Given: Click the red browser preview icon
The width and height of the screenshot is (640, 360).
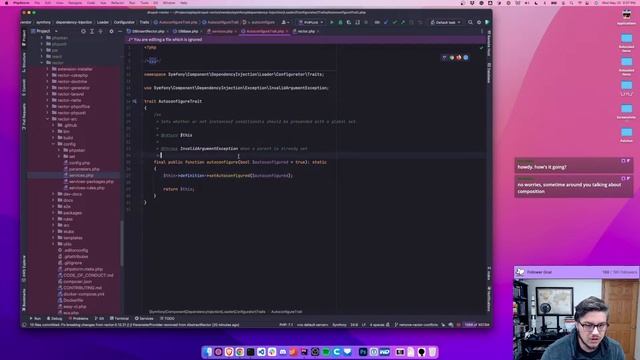Looking at the screenshot, I should pyautogui.click(x=459, y=58).
